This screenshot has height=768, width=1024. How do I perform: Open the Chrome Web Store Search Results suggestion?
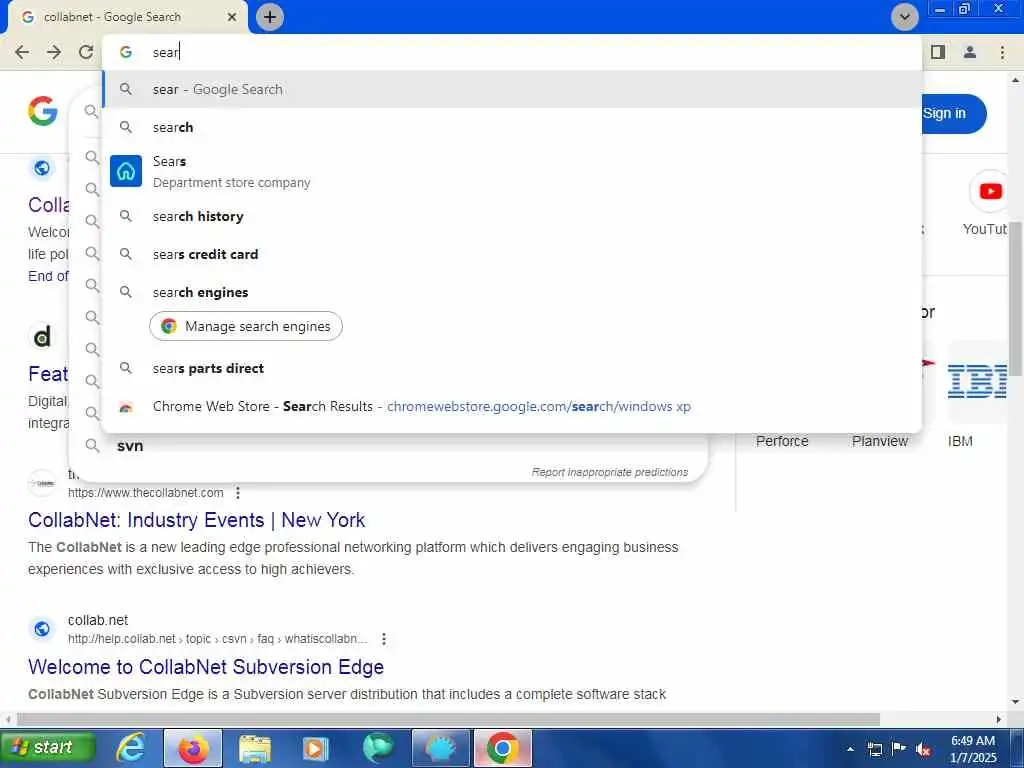[512, 406]
